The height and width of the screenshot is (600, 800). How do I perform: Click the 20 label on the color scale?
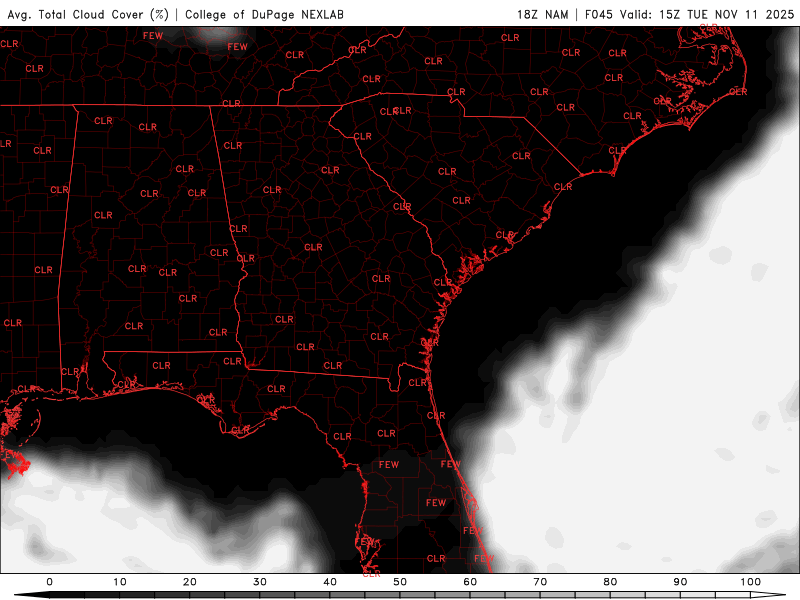(x=190, y=582)
